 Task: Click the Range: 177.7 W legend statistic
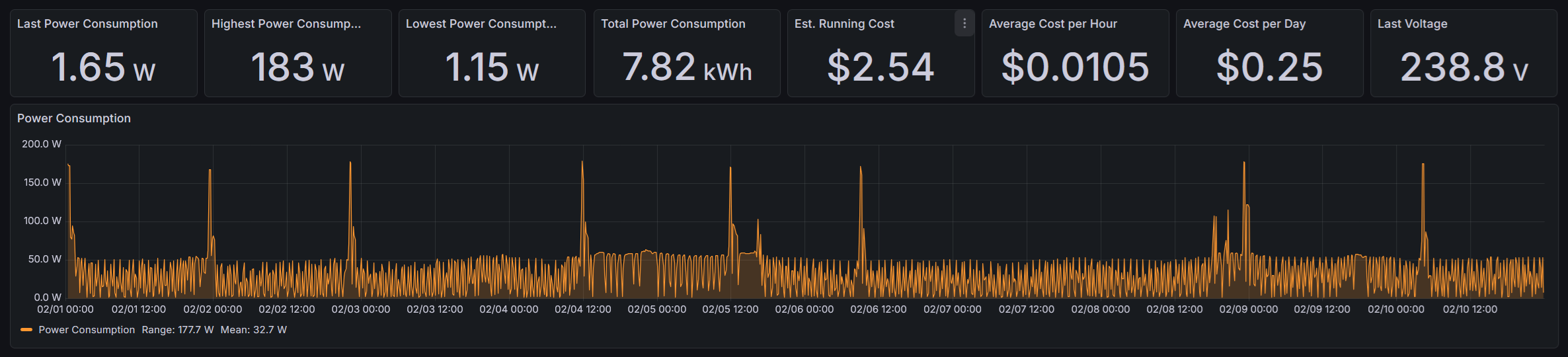tap(177, 330)
